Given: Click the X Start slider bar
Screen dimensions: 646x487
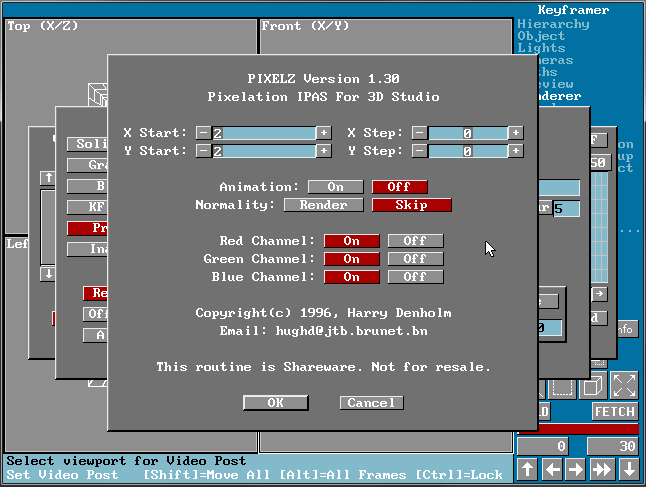Looking at the screenshot, I should [x=264, y=133].
